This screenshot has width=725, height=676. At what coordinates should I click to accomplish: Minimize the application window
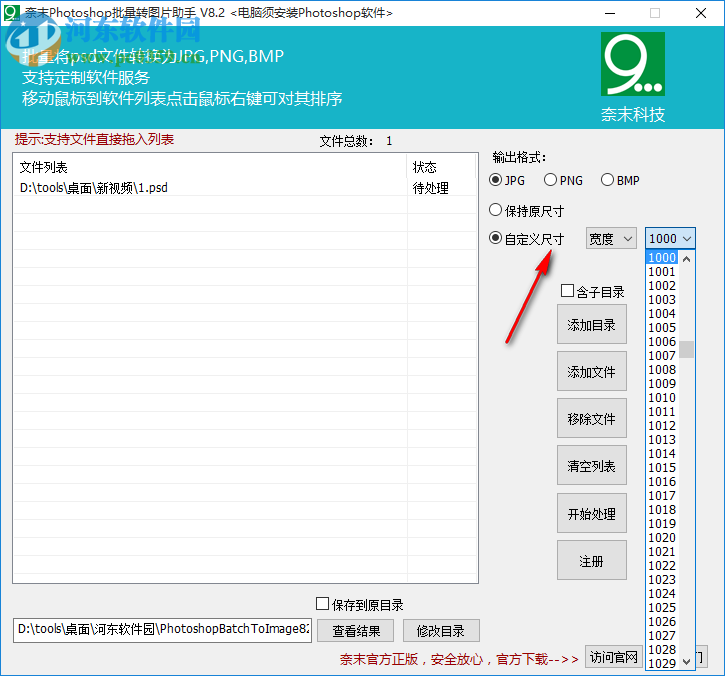610,13
